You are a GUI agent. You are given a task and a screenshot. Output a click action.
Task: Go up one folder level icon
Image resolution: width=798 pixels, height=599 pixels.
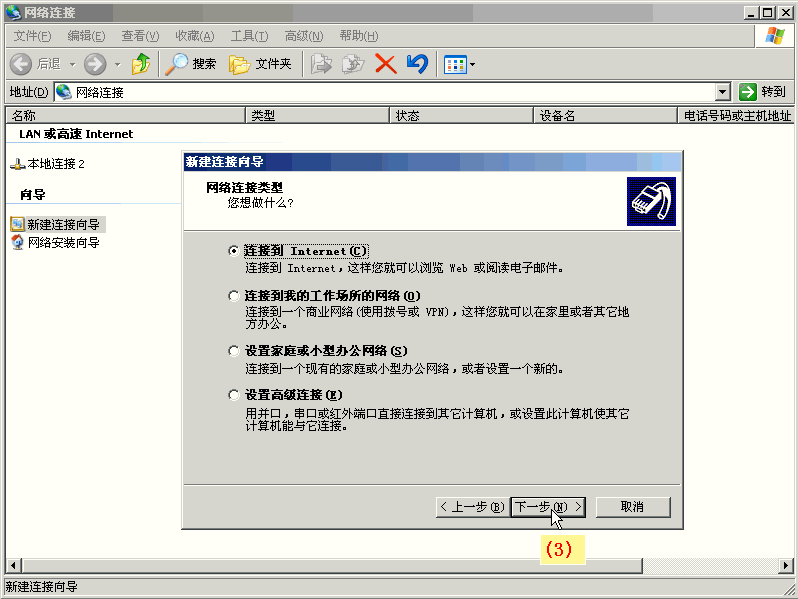tap(140, 64)
